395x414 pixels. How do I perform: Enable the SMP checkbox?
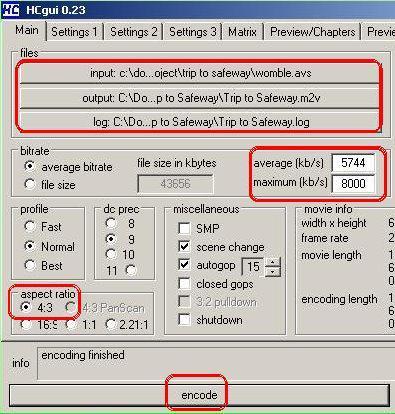pyautogui.click(x=184, y=228)
